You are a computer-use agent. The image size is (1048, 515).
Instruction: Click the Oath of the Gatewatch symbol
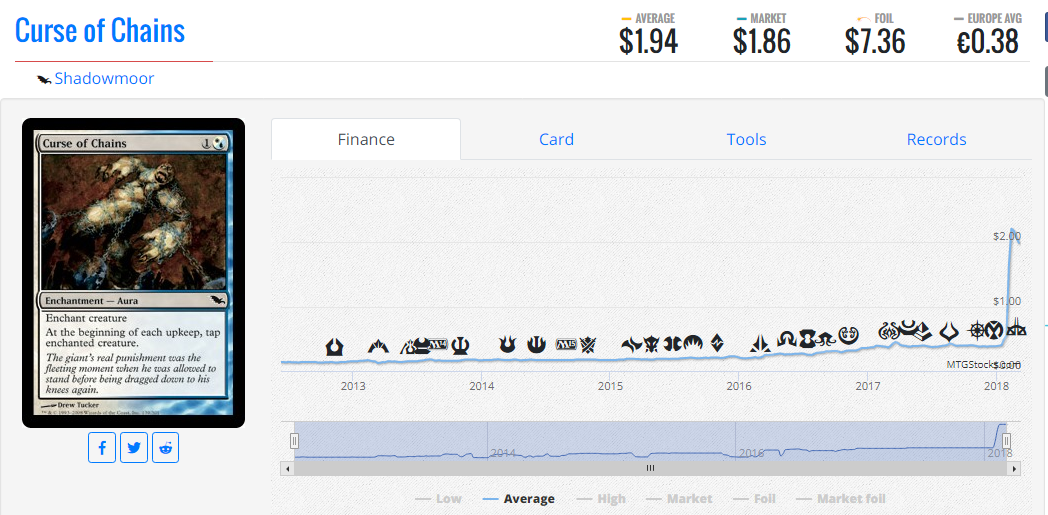coord(760,343)
